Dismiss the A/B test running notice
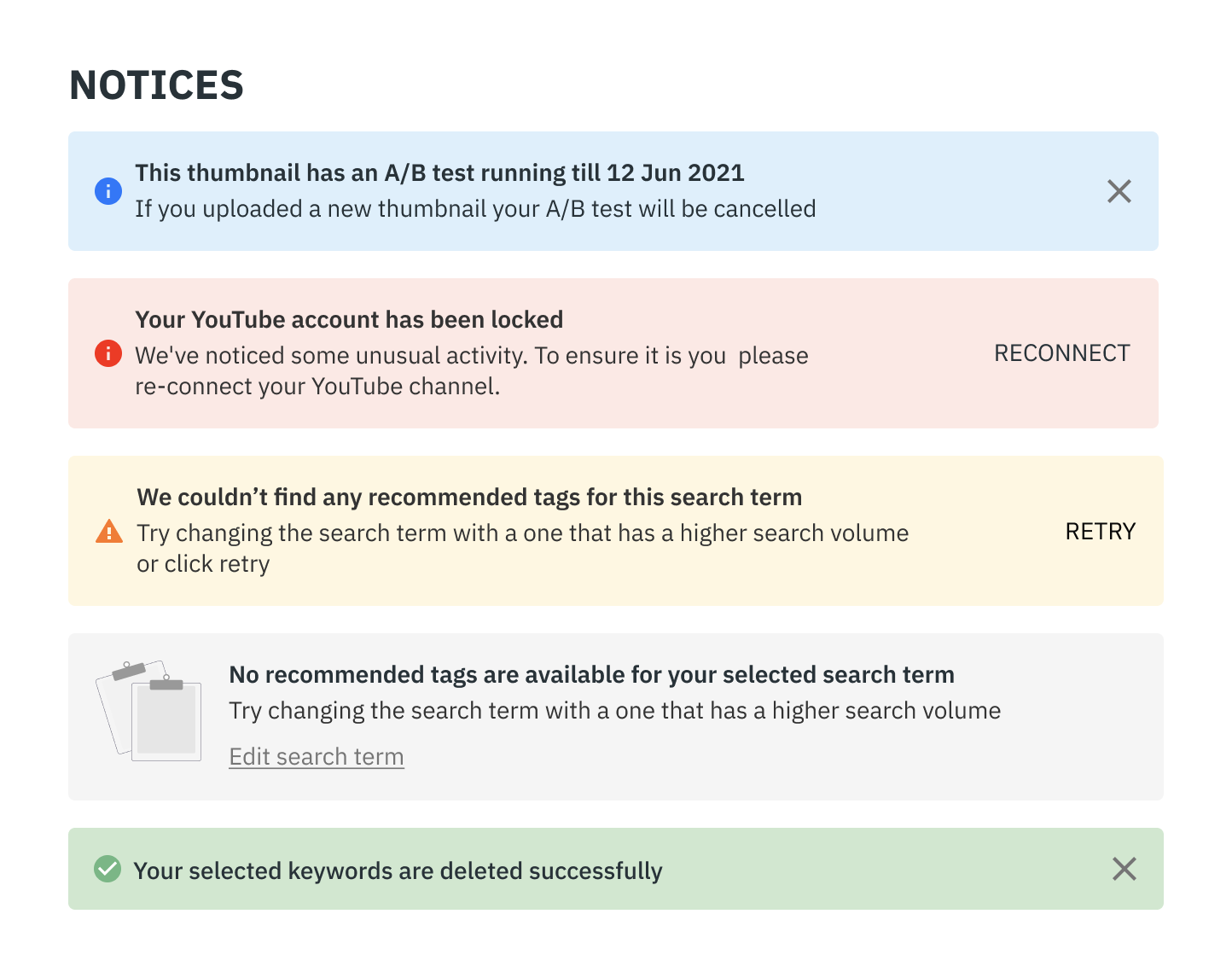1232x978 pixels. click(1119, 191)
